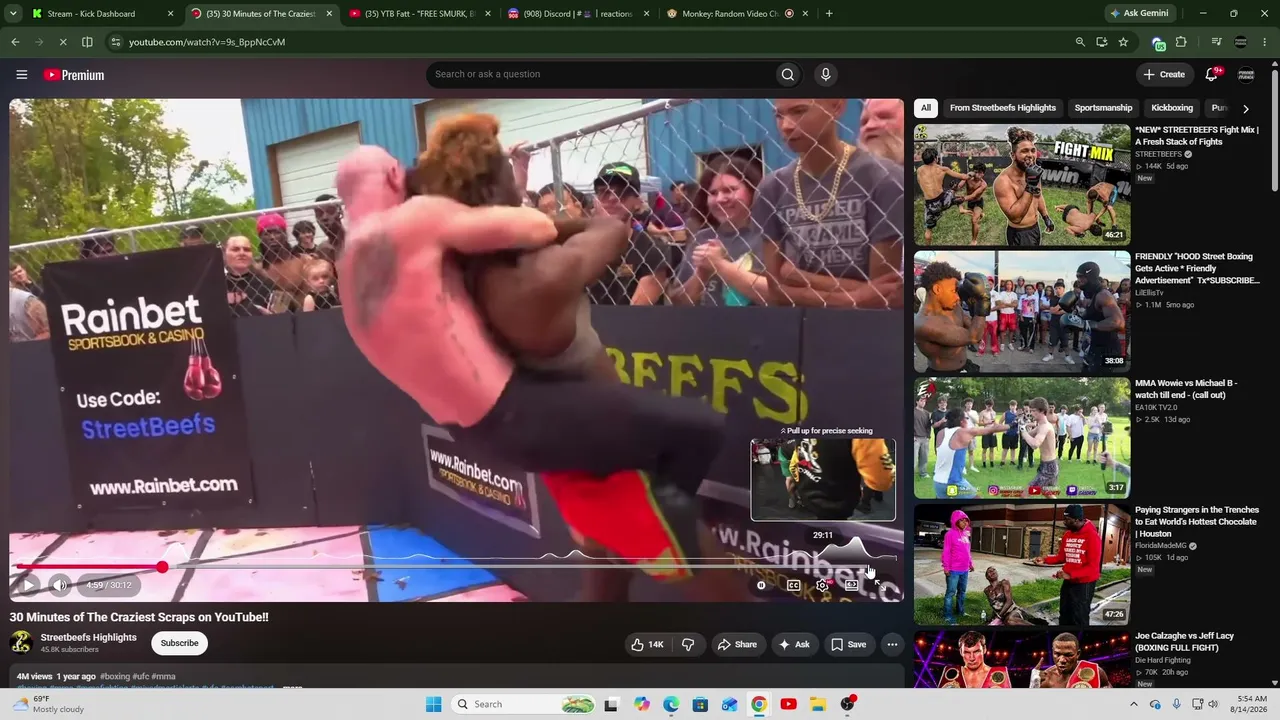Open video player settings gear
This screenshot has width=1280, height=720.
click(822, 585)
